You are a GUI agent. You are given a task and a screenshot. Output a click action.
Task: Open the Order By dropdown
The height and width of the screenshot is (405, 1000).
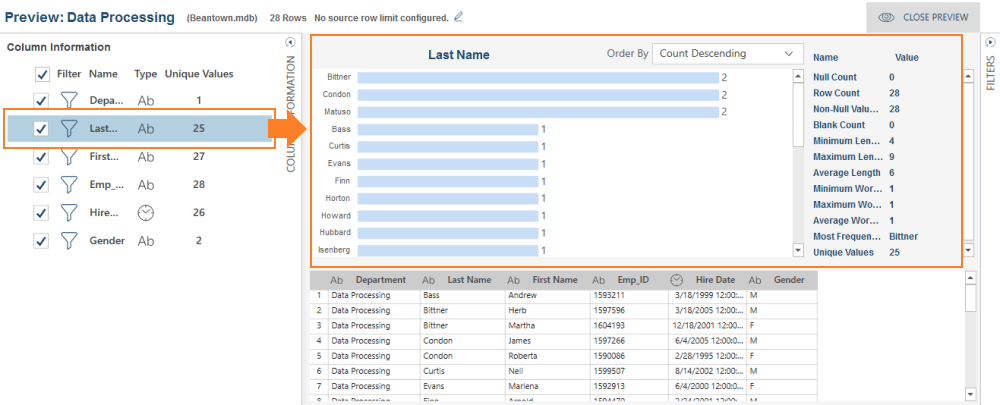(727, 53)
